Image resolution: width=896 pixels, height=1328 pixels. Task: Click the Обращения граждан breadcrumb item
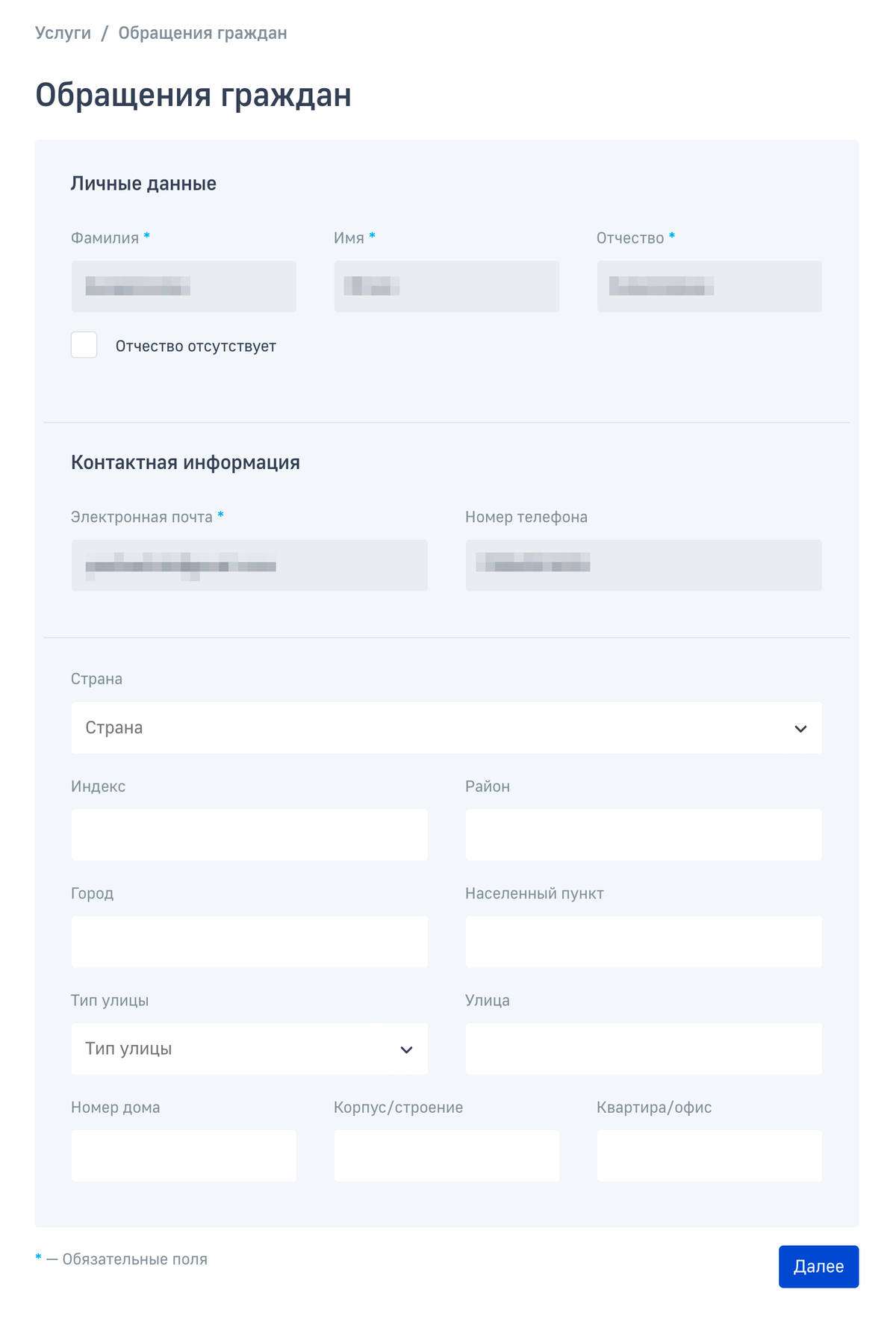coord(202,33)
